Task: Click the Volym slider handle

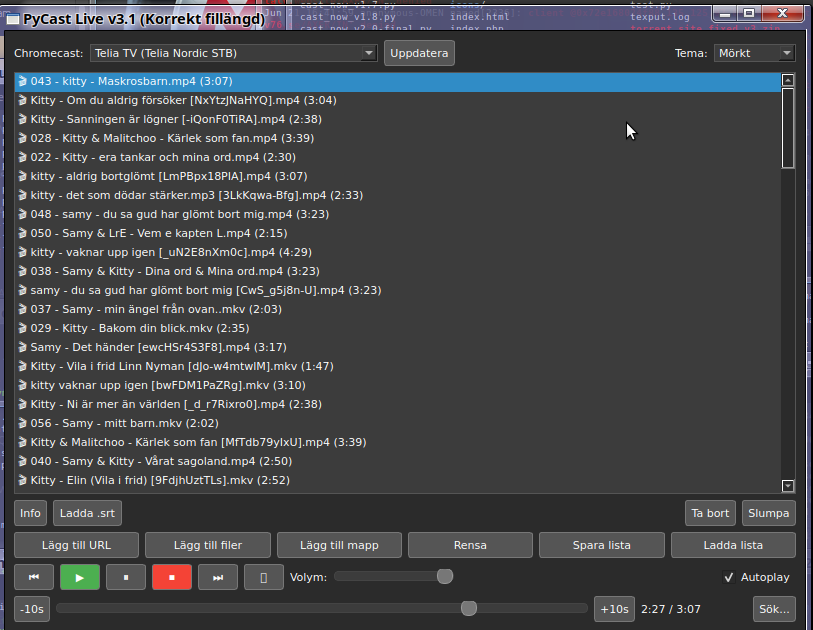Action: [x=445, y=576]
